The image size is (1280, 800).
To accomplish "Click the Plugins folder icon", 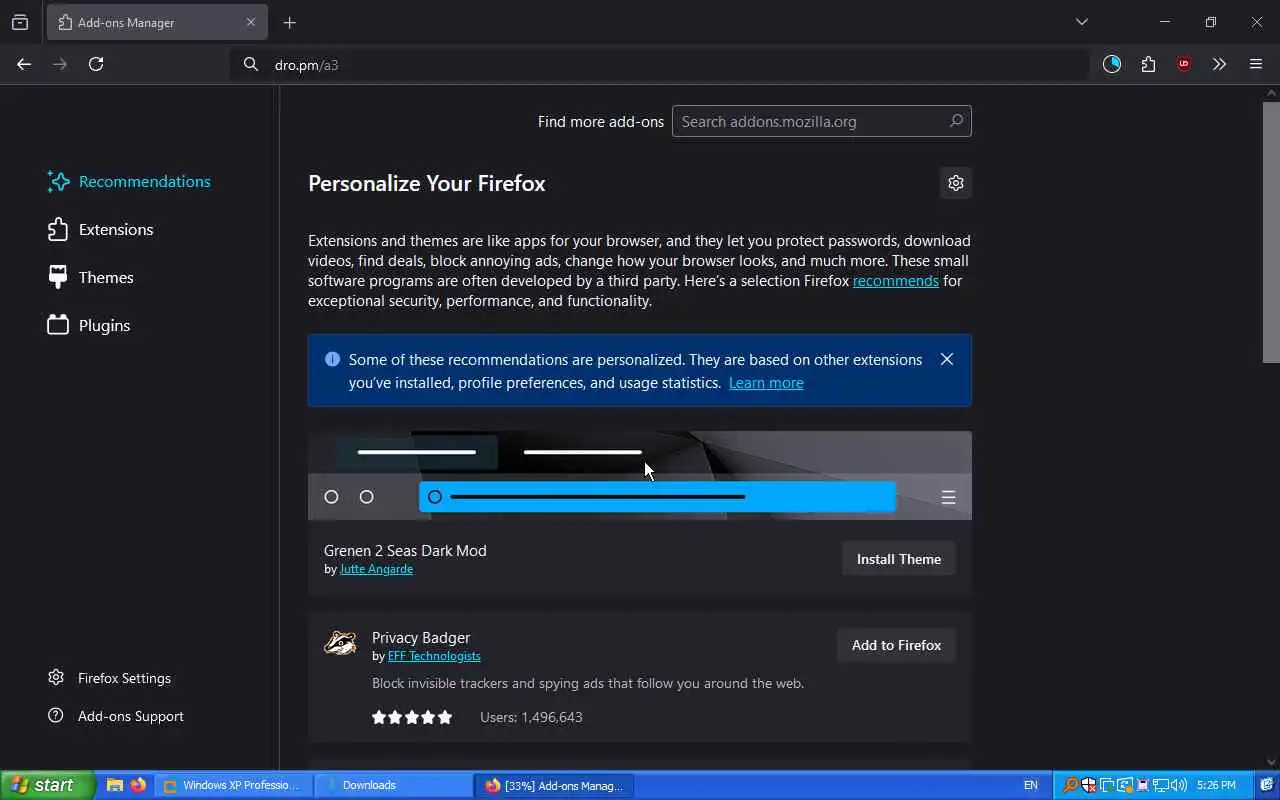I will point(58,325).
